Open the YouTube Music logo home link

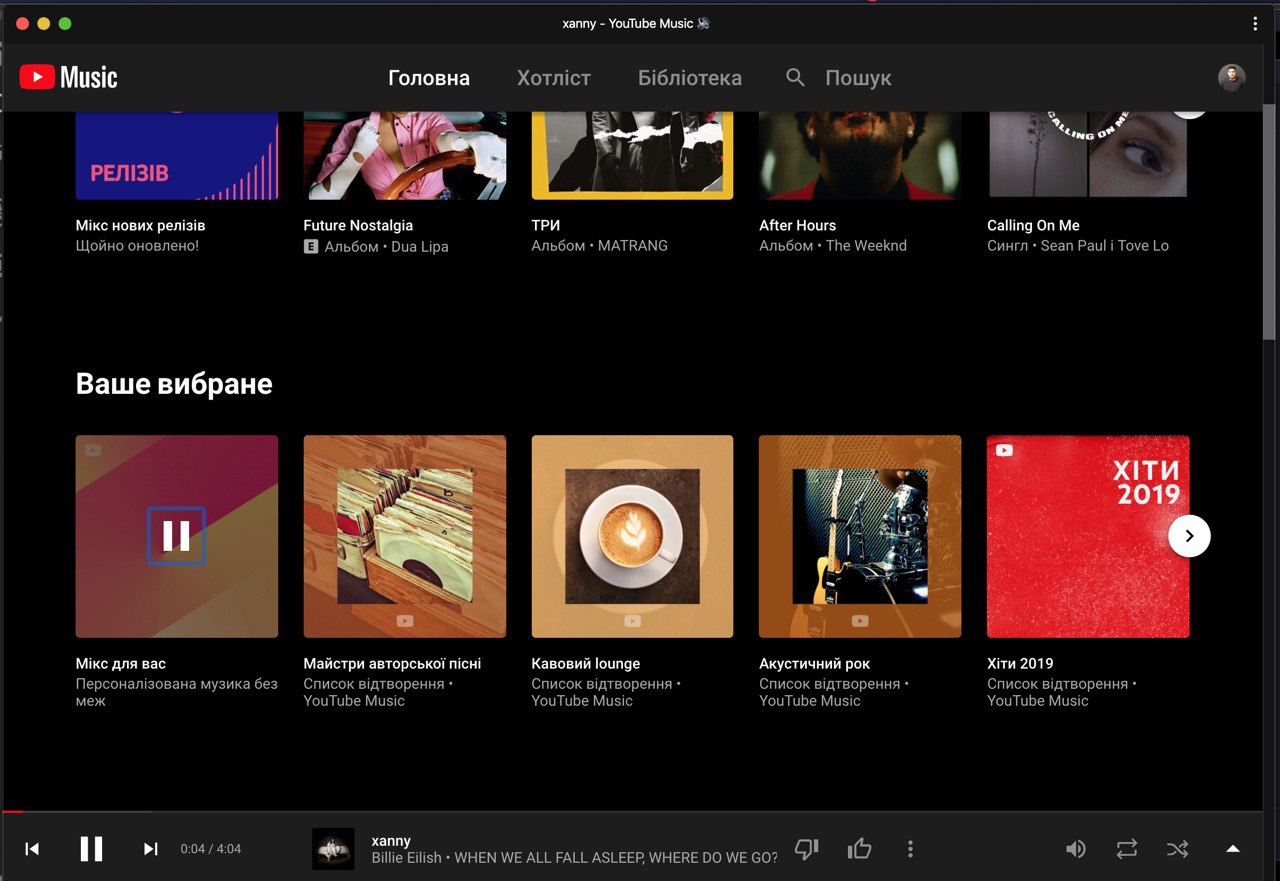[x=68, y=77]
